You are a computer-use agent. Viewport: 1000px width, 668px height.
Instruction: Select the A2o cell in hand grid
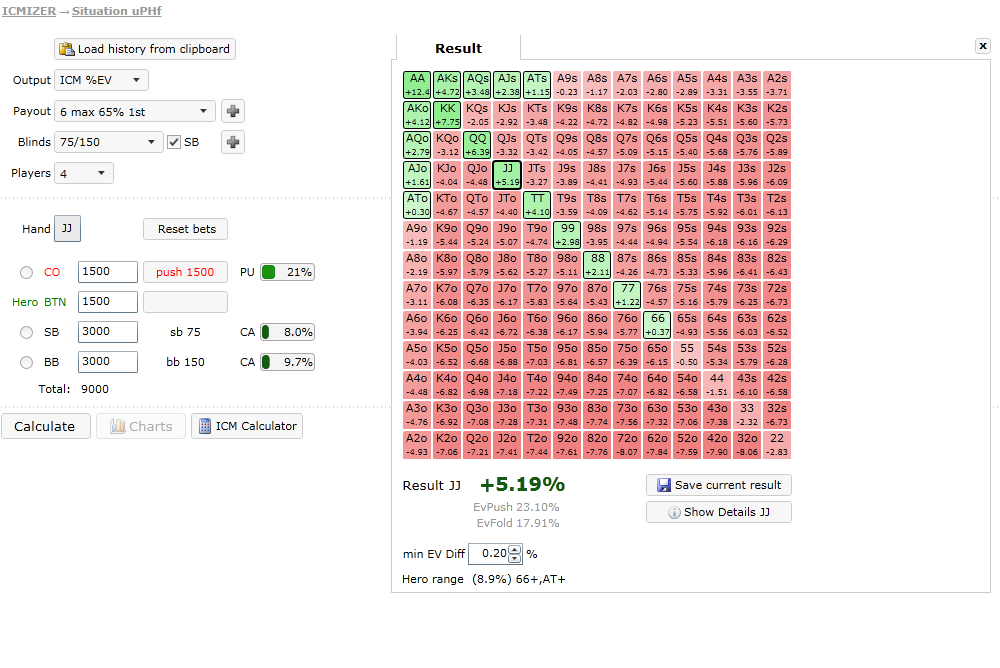(417, 445)
